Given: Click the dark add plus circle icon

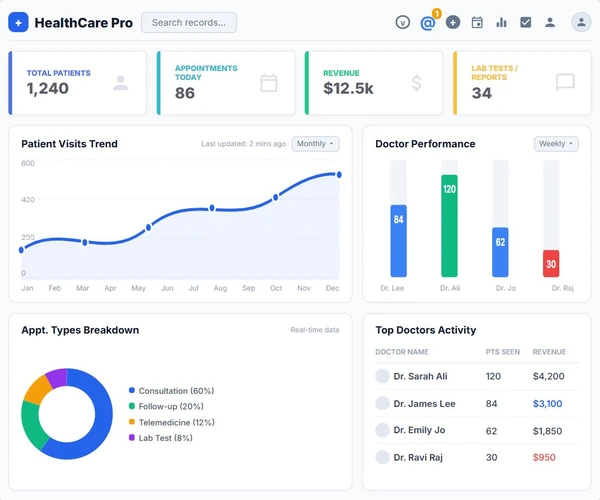Looking at the screenshot, I should [x=453, y=22].
